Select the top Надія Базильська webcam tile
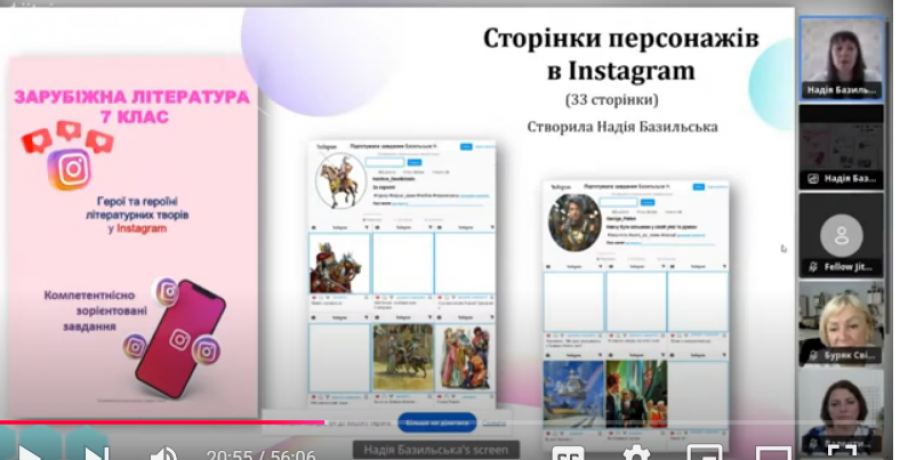This screenshot has width=900, height=460. tap(841, 57)
